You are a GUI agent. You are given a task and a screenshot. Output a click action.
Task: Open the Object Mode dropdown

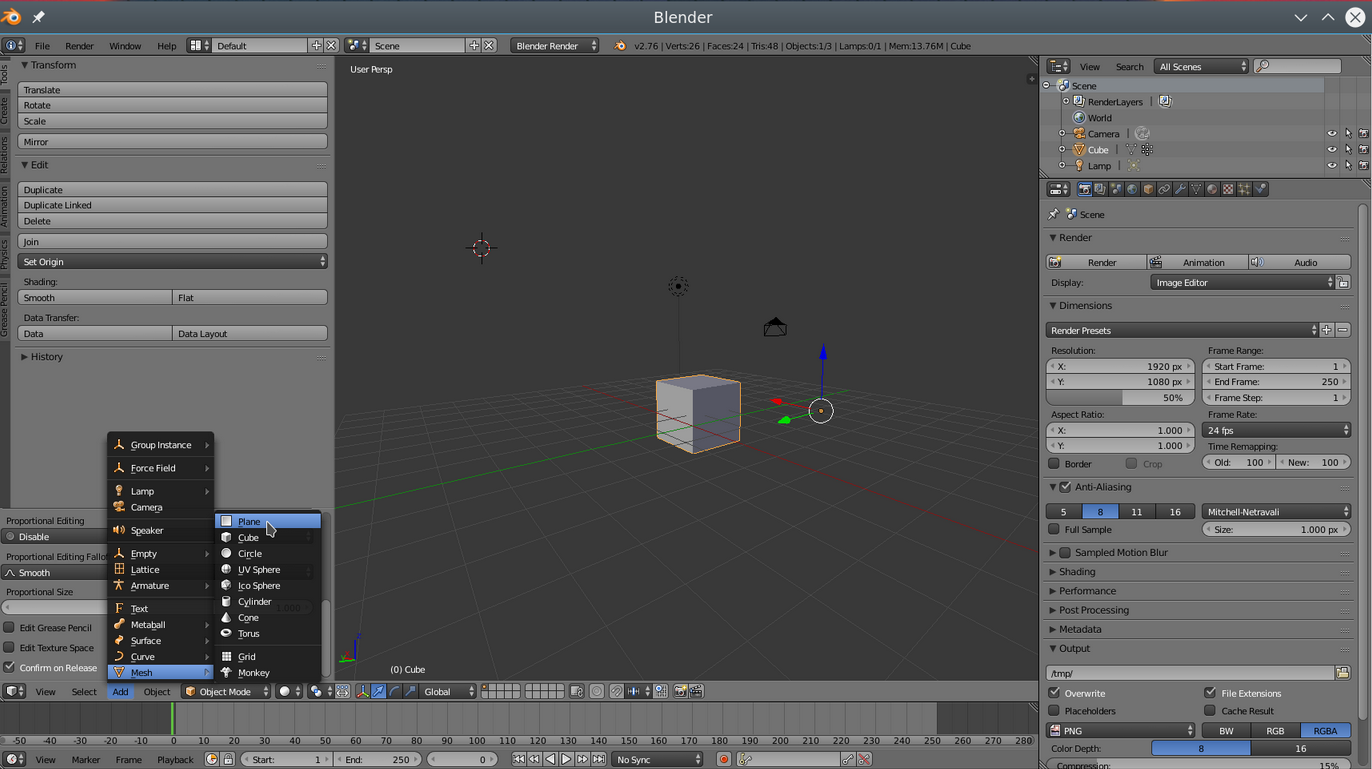click(227, 691)
